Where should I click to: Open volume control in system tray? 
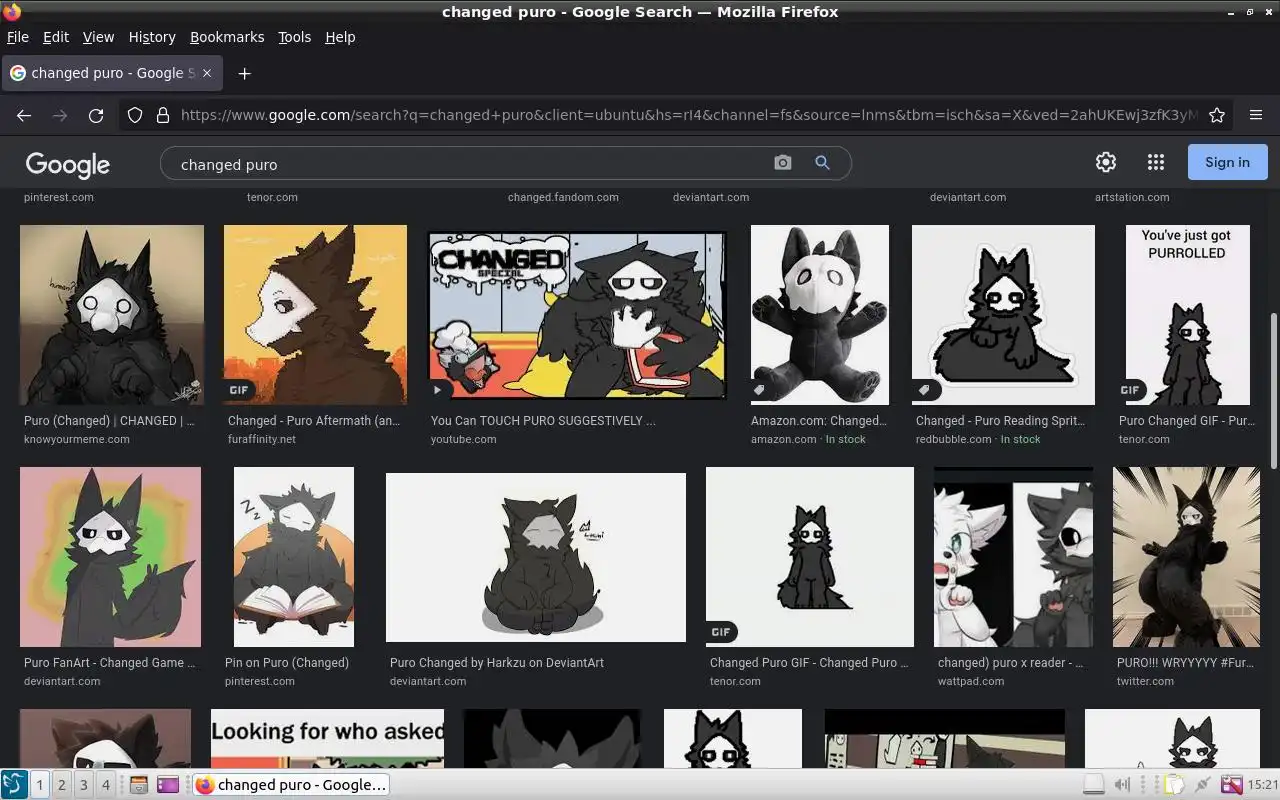tap(1124, 785)
